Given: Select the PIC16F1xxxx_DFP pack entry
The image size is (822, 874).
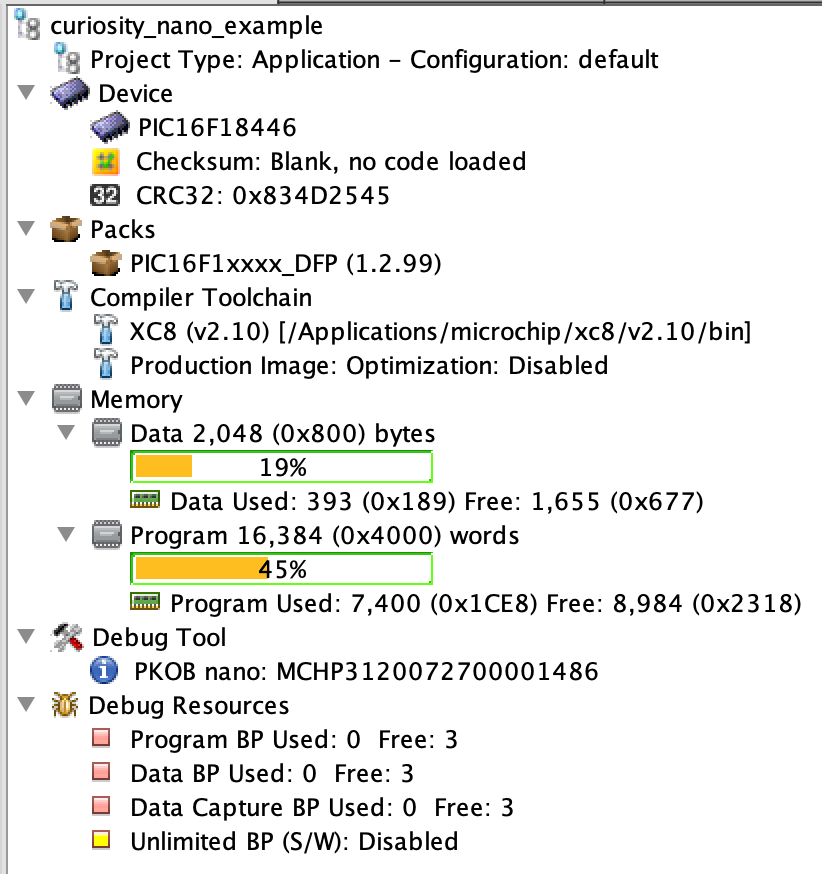Looking at the screenshot, I should [285, 263].
